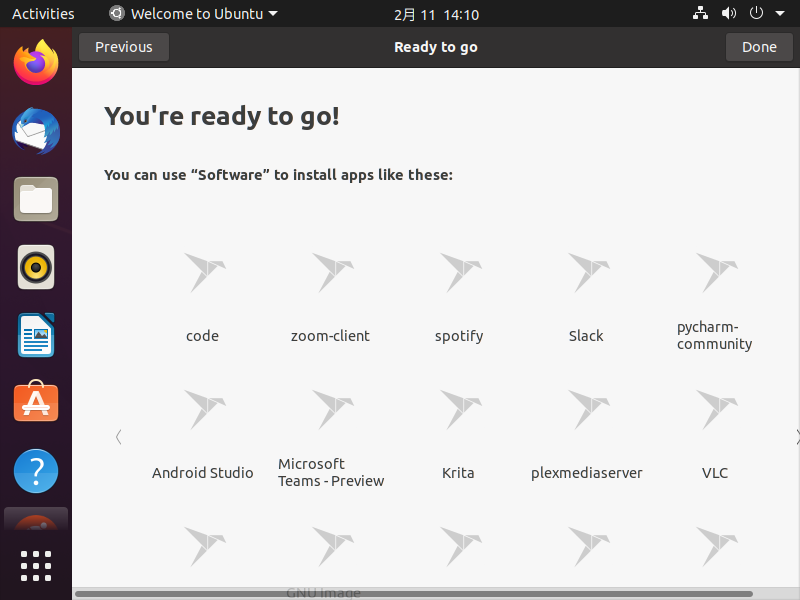Click the spotify app icon
800x600 pixels.
click(461, 272)
